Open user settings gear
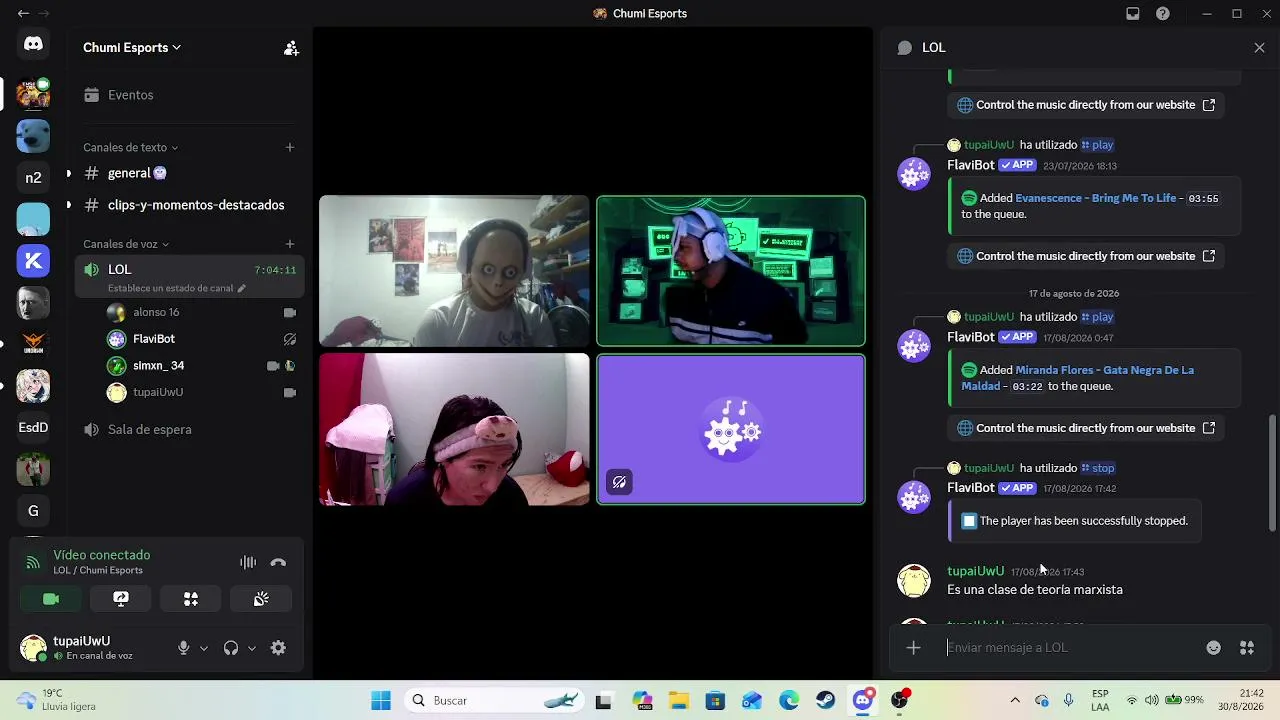1280x720 pixels. pyautogui.click(x=278, y=648)
